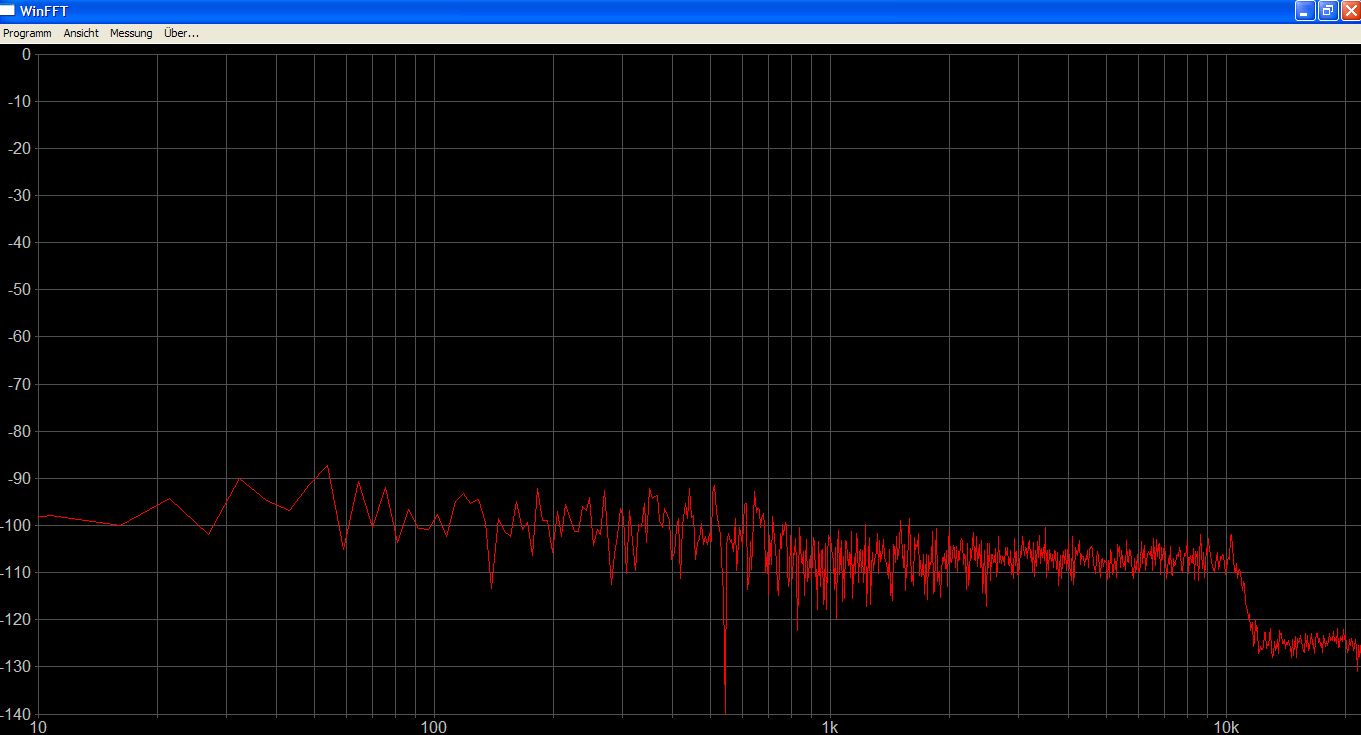Click the -100 dB axis label
Screen dimensions: 1361x735
click(x=17, y=525)
